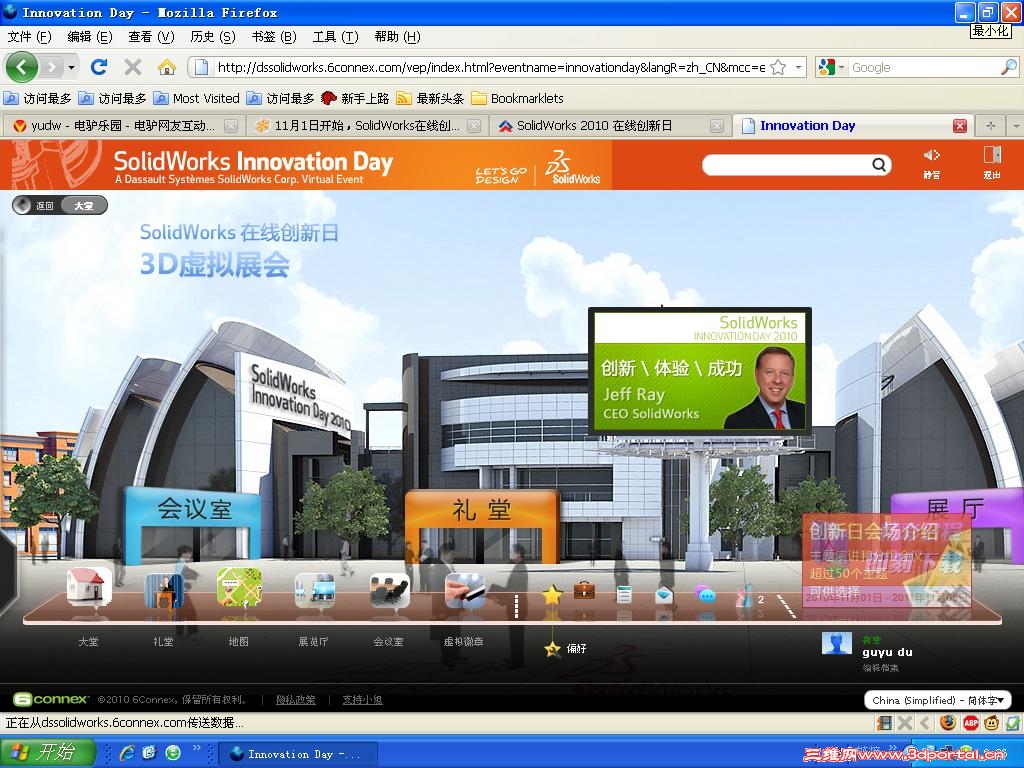Screen dimensions: 1024x768
Task: Click the yellow star favorites dock icon
Action: tap(552, 594)
